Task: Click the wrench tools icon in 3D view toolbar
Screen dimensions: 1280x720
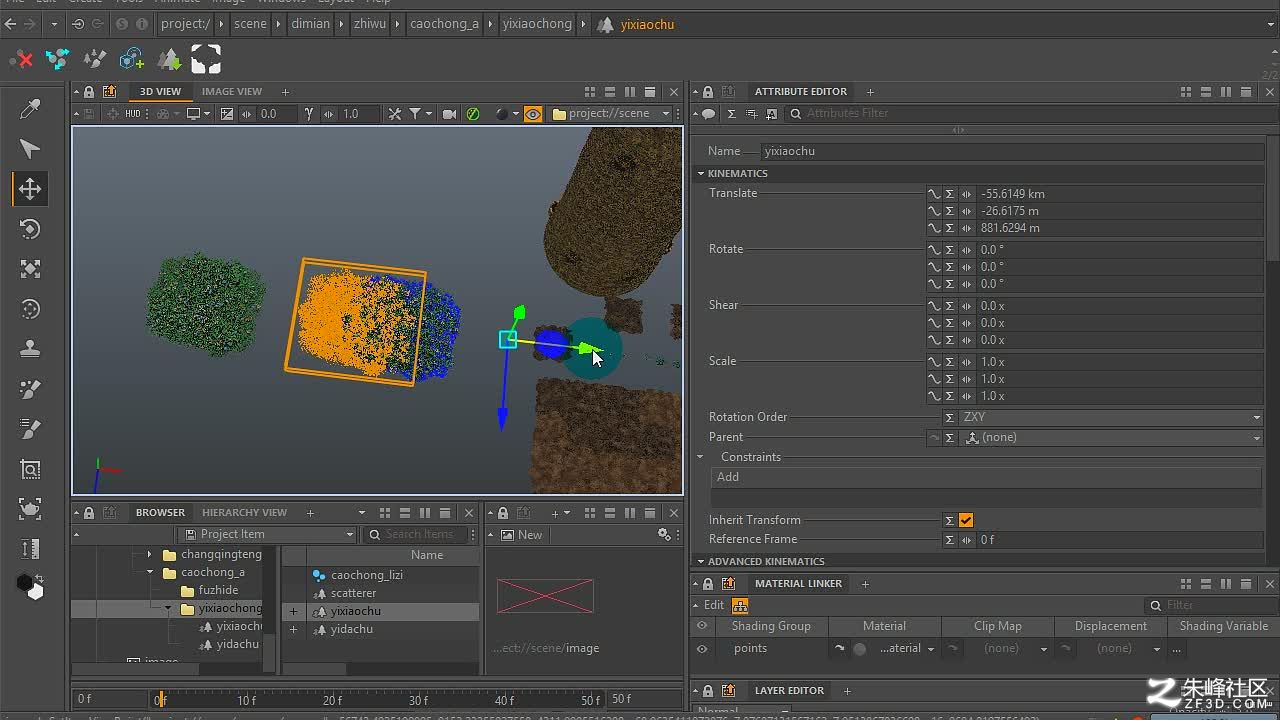Action: pyautogui.click(x=395, y=114)
